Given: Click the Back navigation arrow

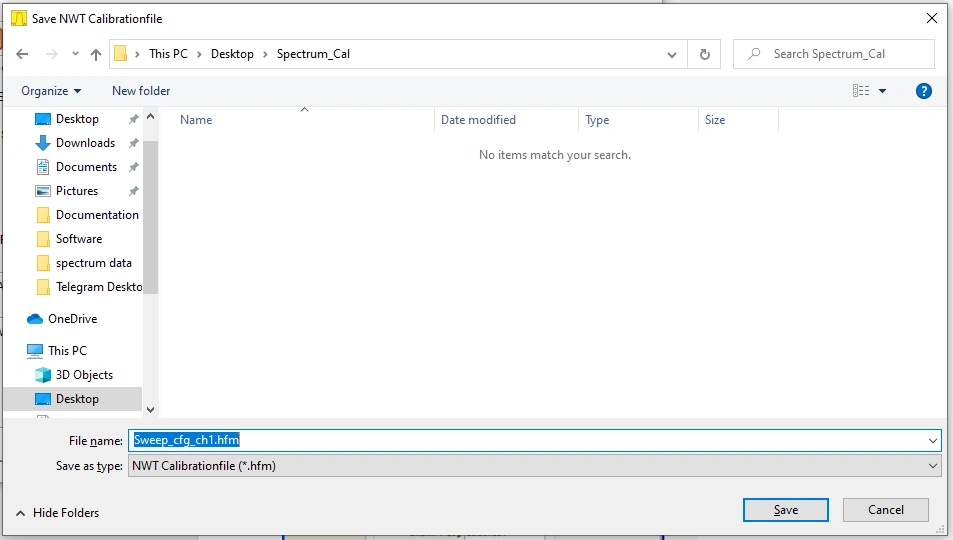Looking at the screenshot, I should point(22,54).
